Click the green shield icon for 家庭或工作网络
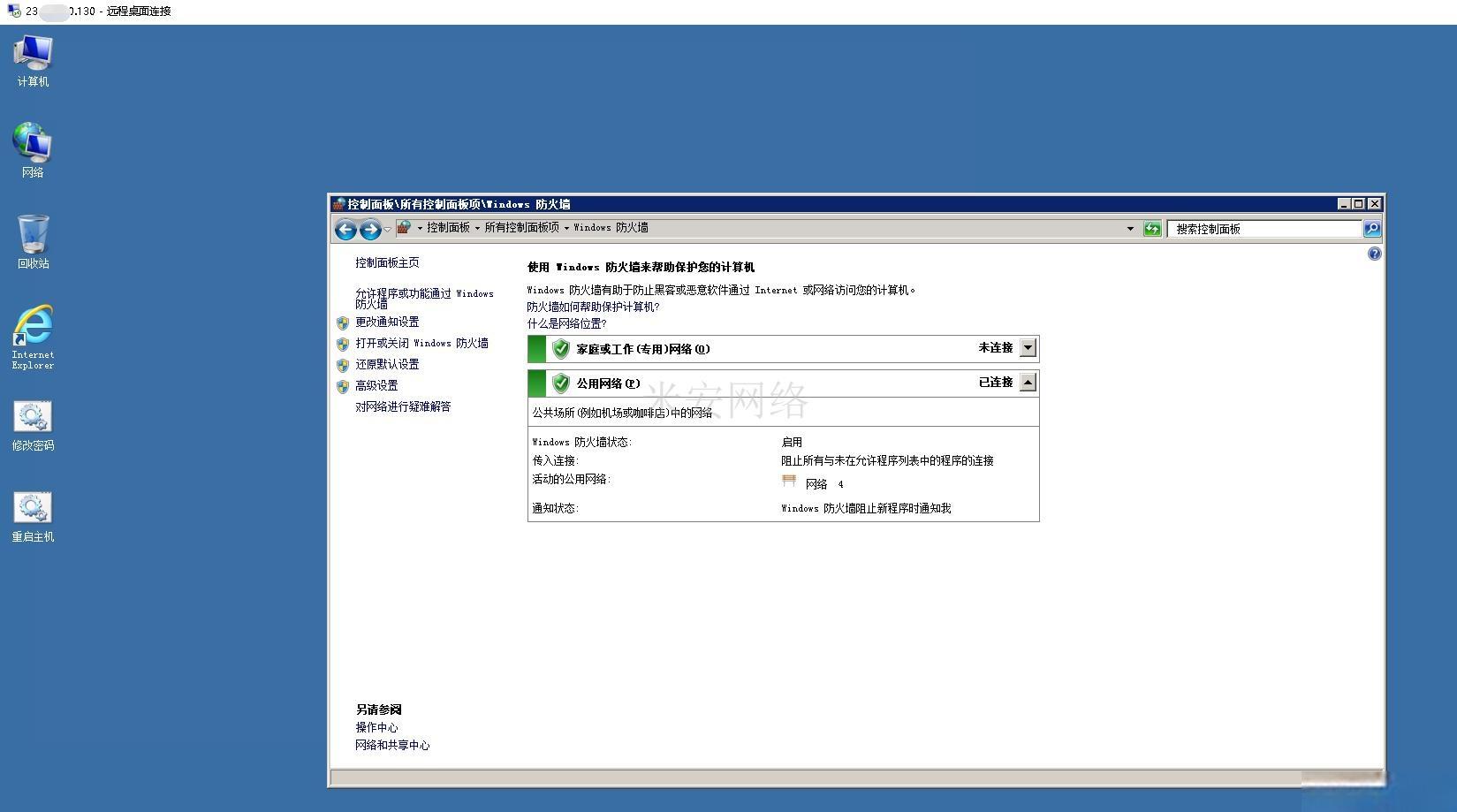The width and height of the screenshot is (1457, 812). click(560, 349)
